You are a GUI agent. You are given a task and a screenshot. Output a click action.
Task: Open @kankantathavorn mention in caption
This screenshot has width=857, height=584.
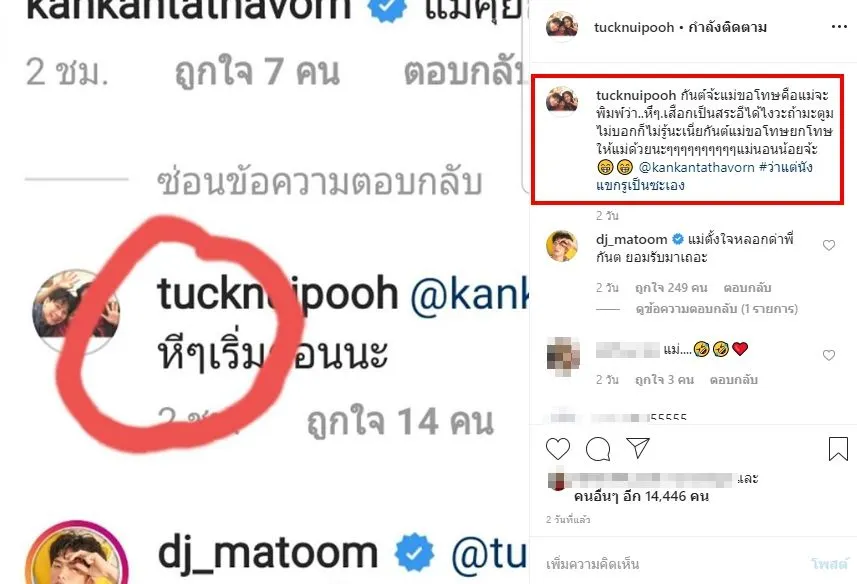coord(696,167)
